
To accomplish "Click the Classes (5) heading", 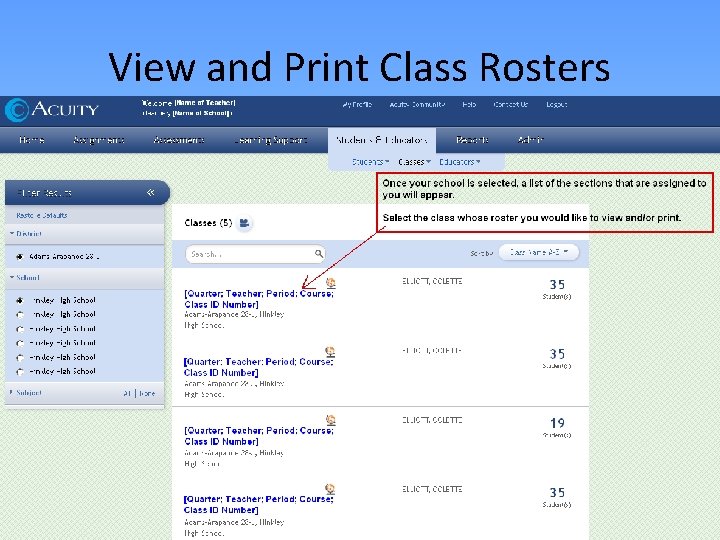I will pyautogui.click(x=208, y=223).
